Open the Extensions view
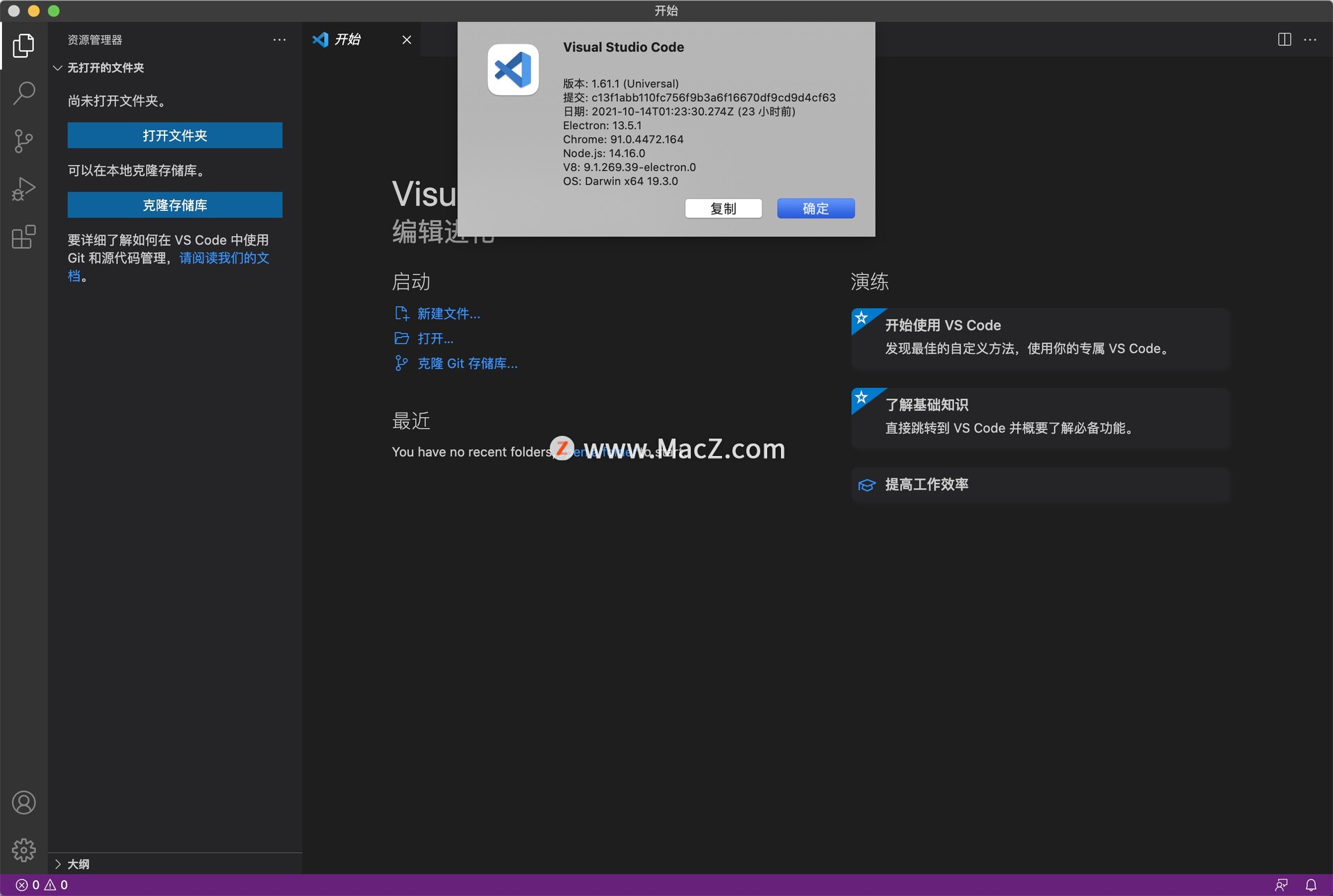1333x896 pixels. pyautogui.click(x=24, y=237)
